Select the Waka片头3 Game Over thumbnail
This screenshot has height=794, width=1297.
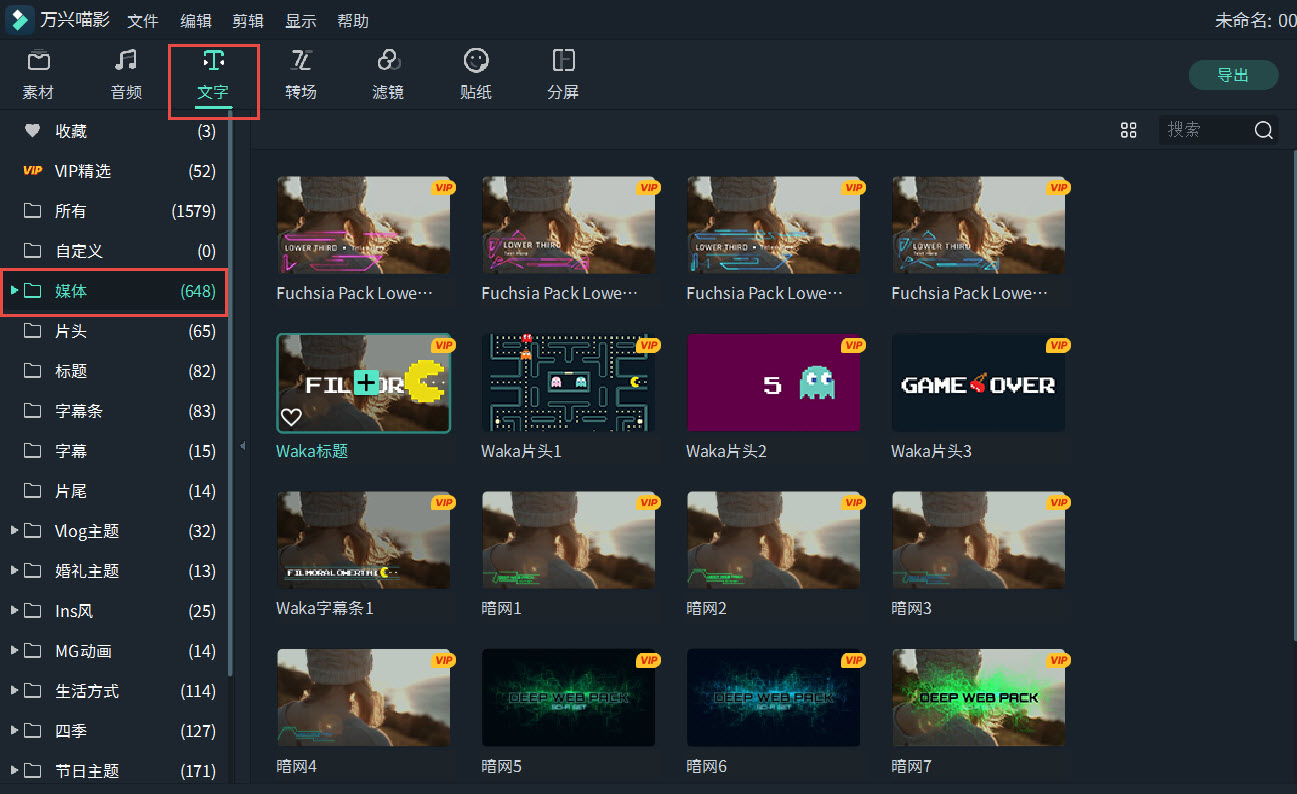tap(978, 384)
